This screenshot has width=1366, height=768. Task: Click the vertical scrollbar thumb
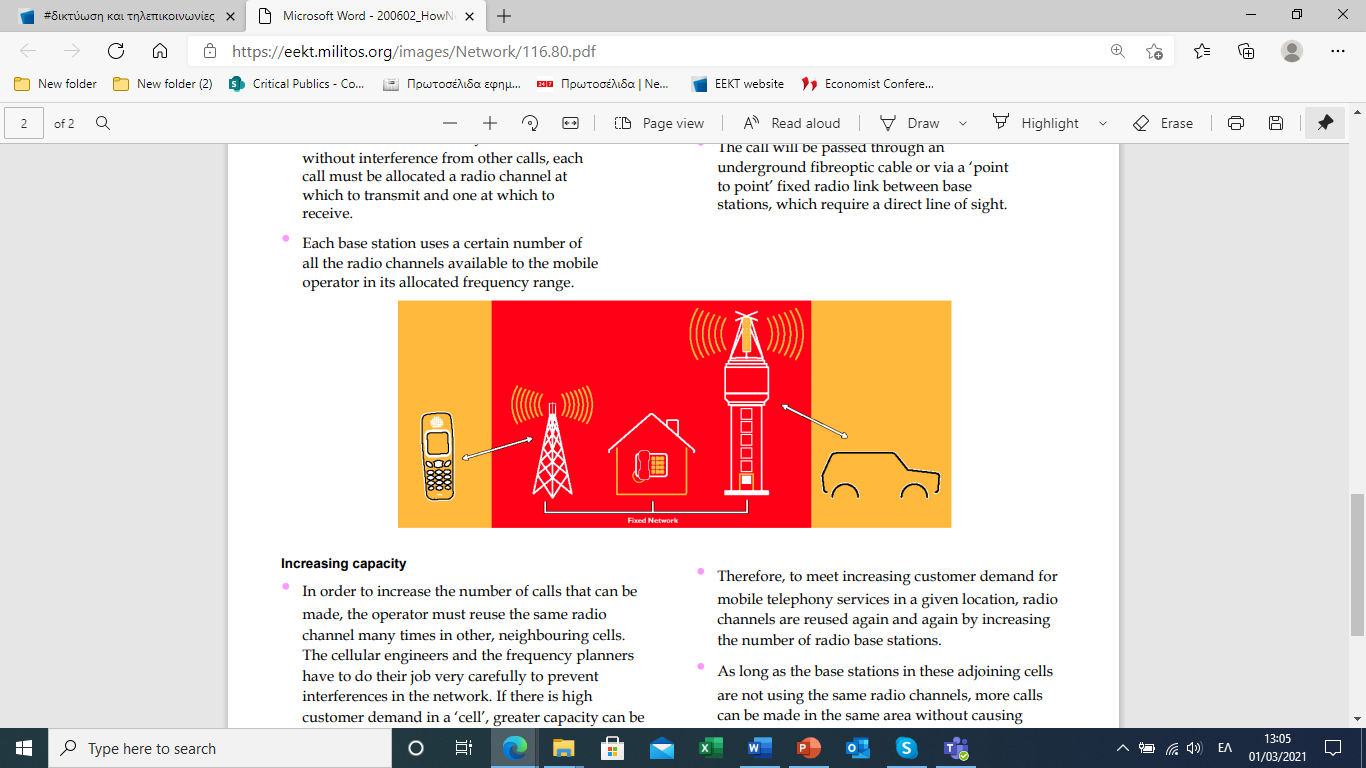click(x=1357, y=564)
